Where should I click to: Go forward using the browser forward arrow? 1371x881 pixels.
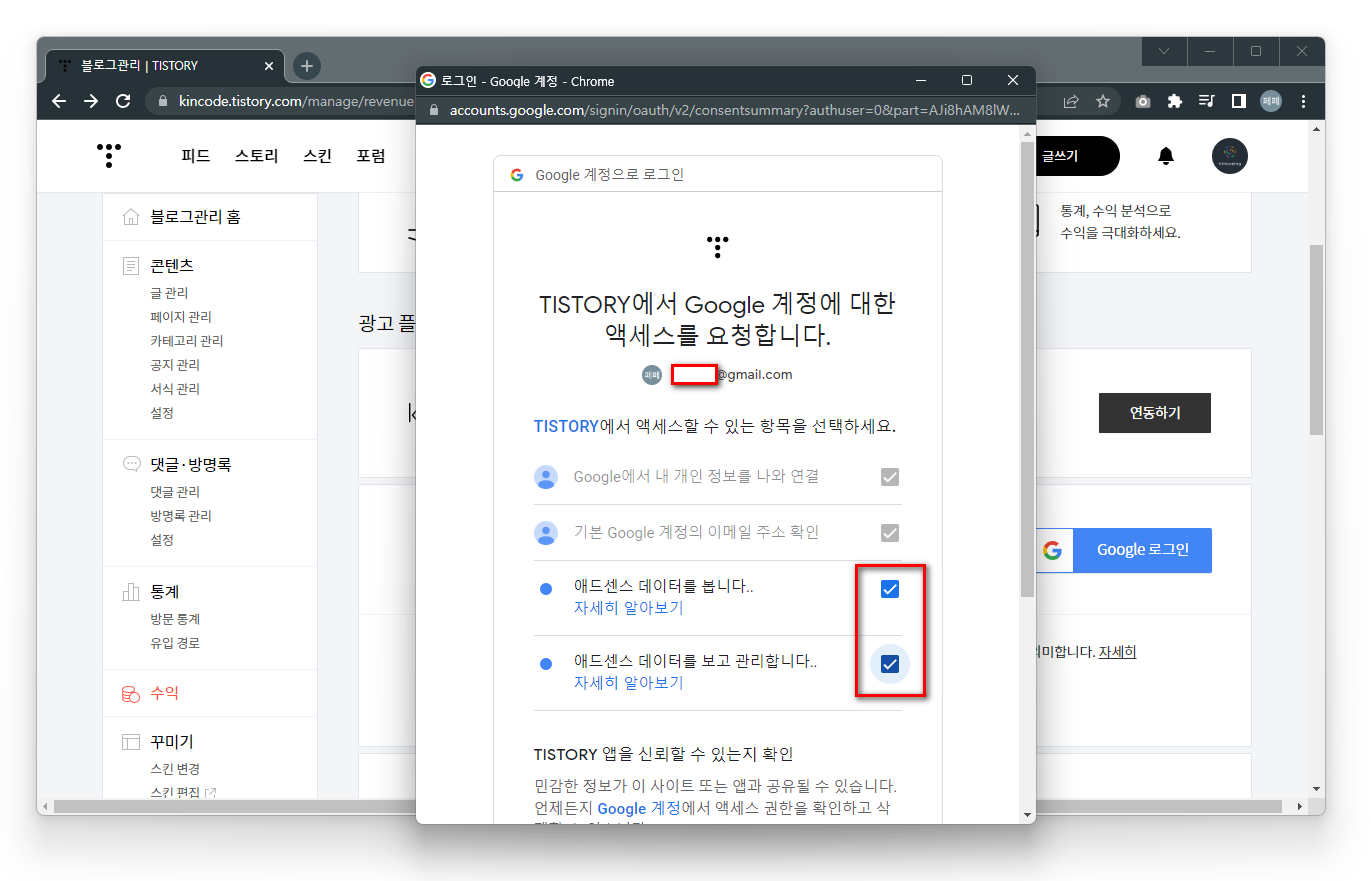point(91,101)
